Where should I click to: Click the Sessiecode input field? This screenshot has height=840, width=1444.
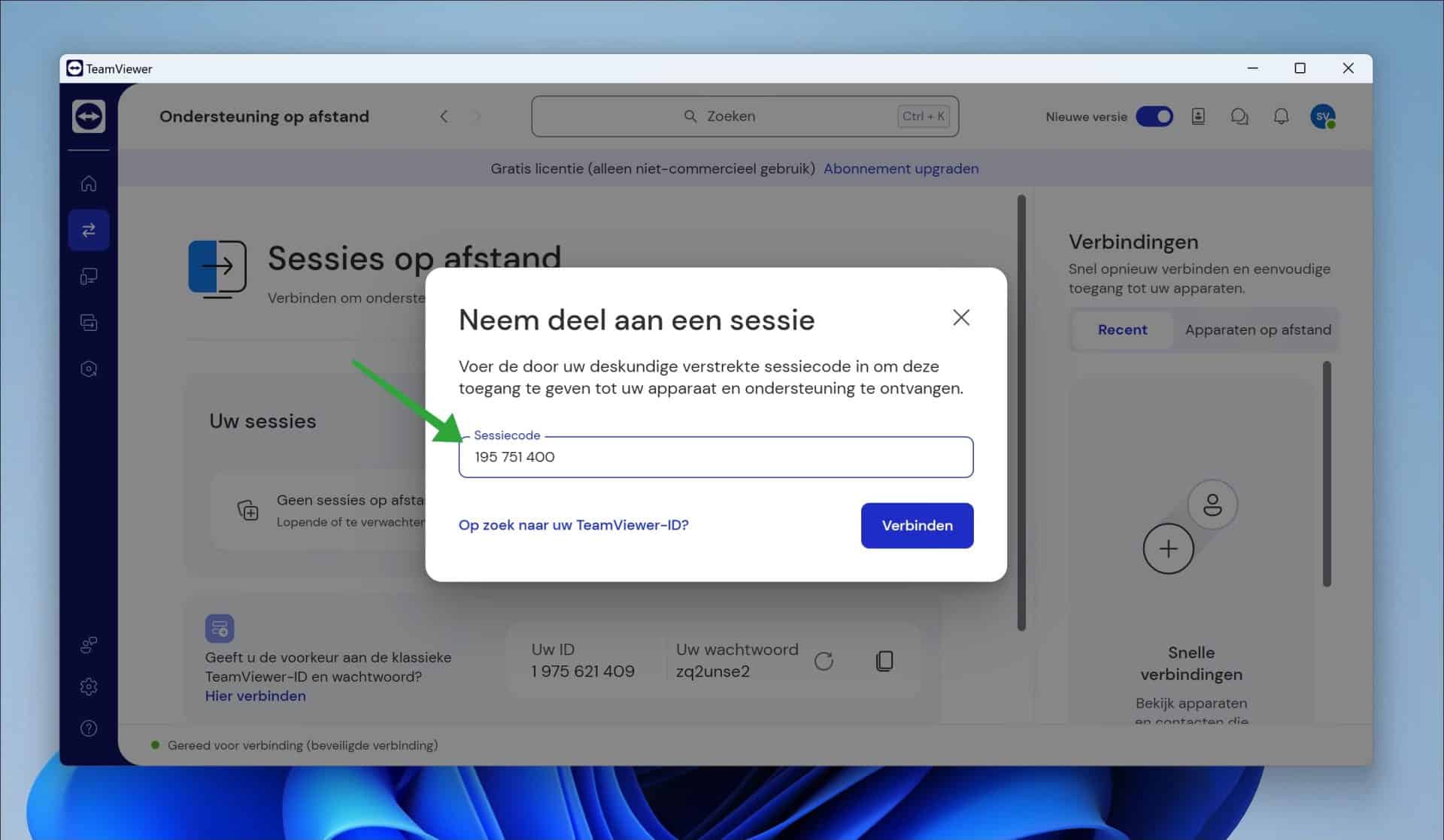(716, 457)
